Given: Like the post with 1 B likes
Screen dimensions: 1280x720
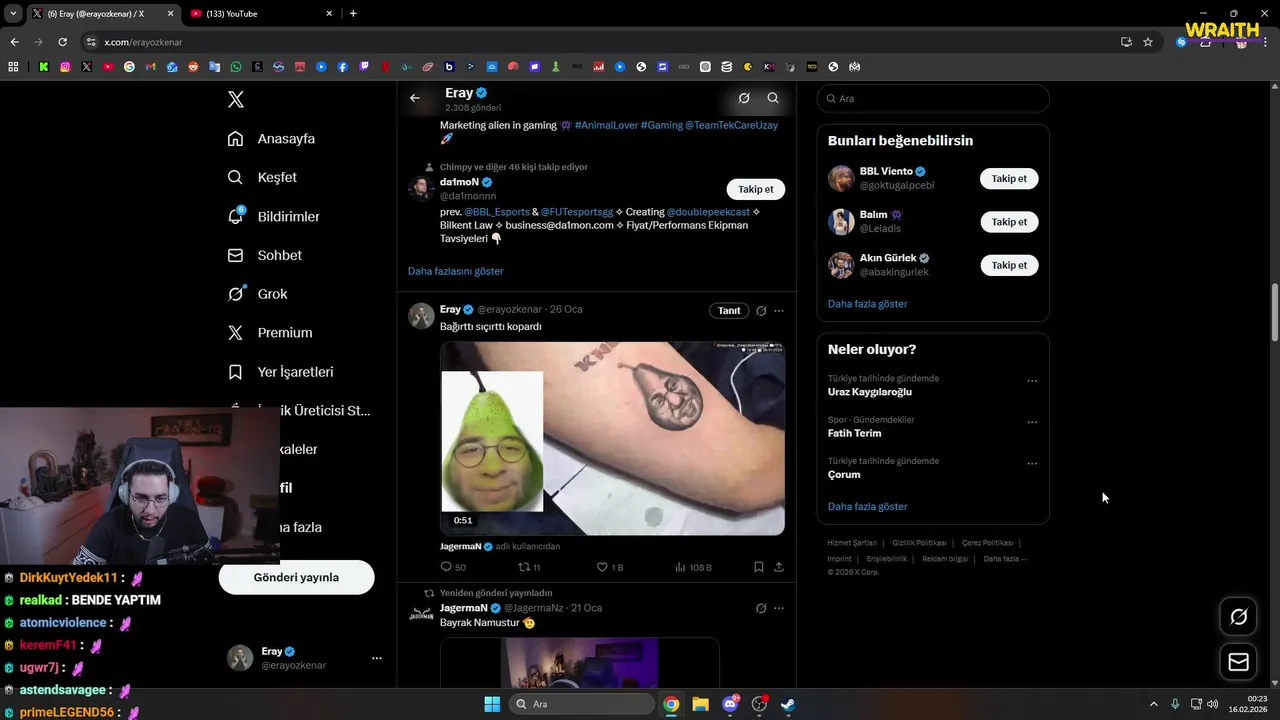Looking at the screenshot, I should 610,567.
